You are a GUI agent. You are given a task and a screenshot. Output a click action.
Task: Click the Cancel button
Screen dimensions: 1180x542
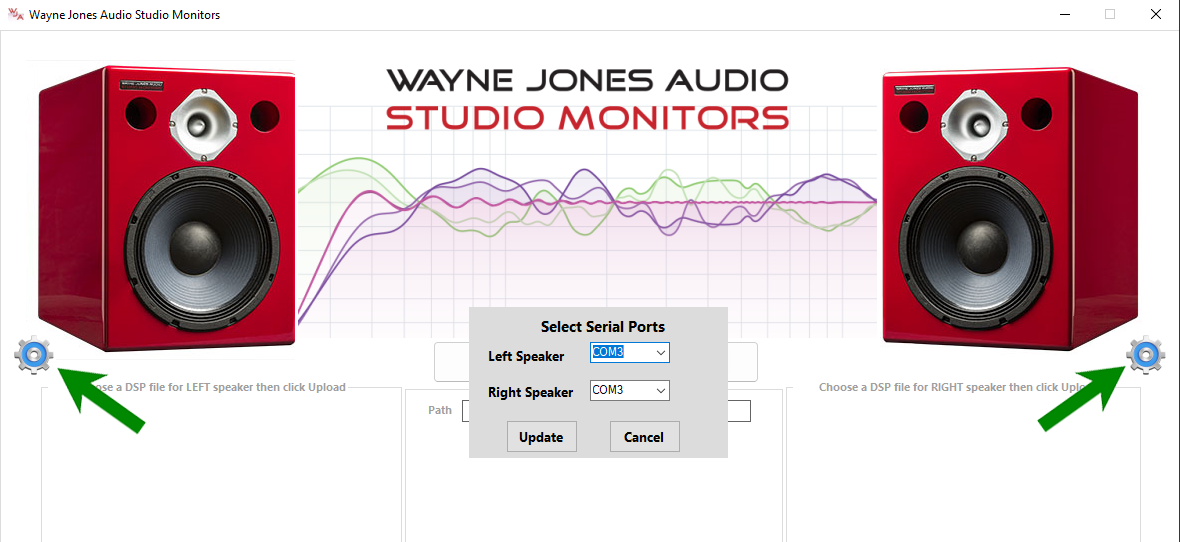click(644, 437)
